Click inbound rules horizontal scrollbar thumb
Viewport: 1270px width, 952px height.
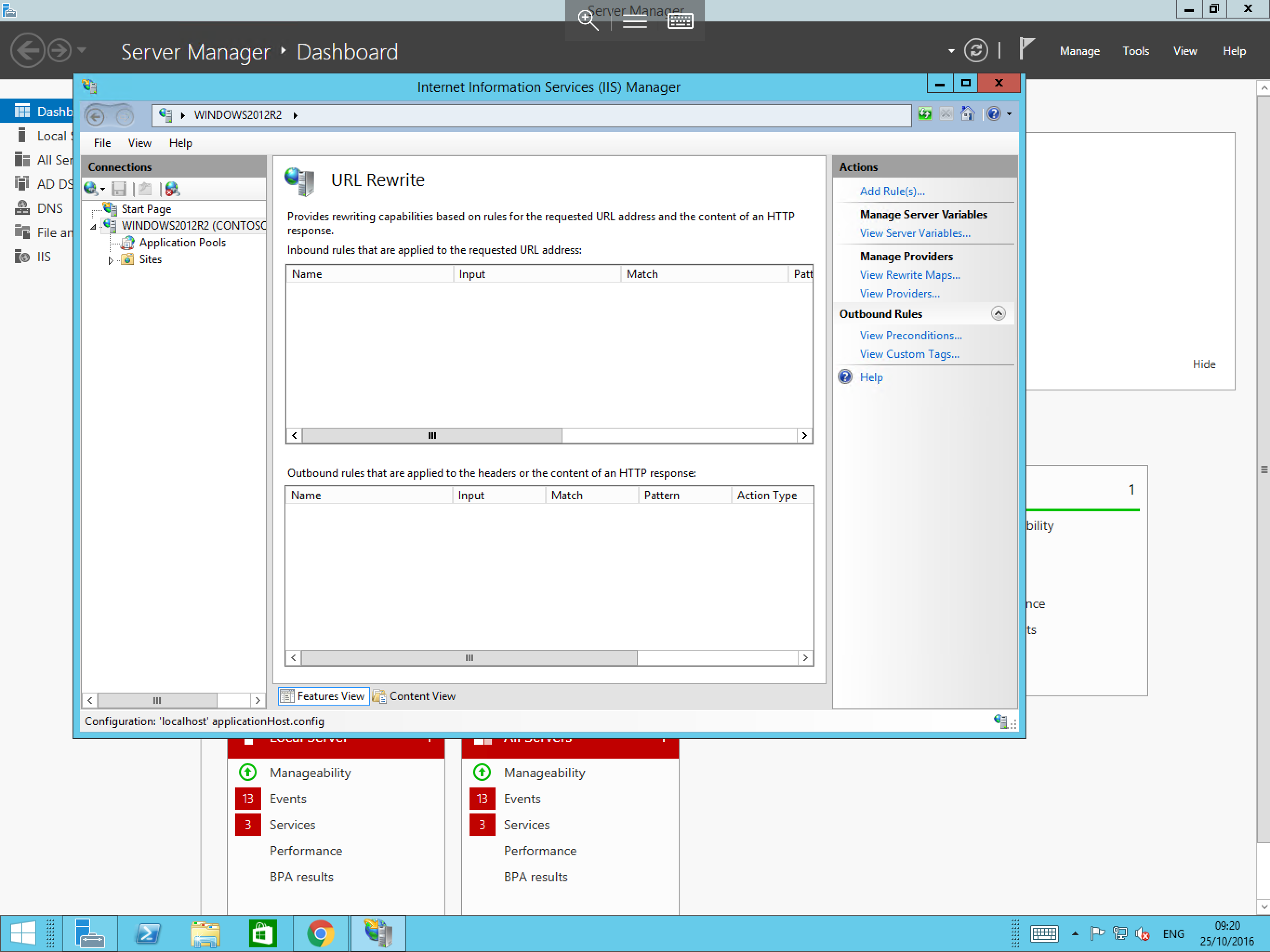(432, 435)
